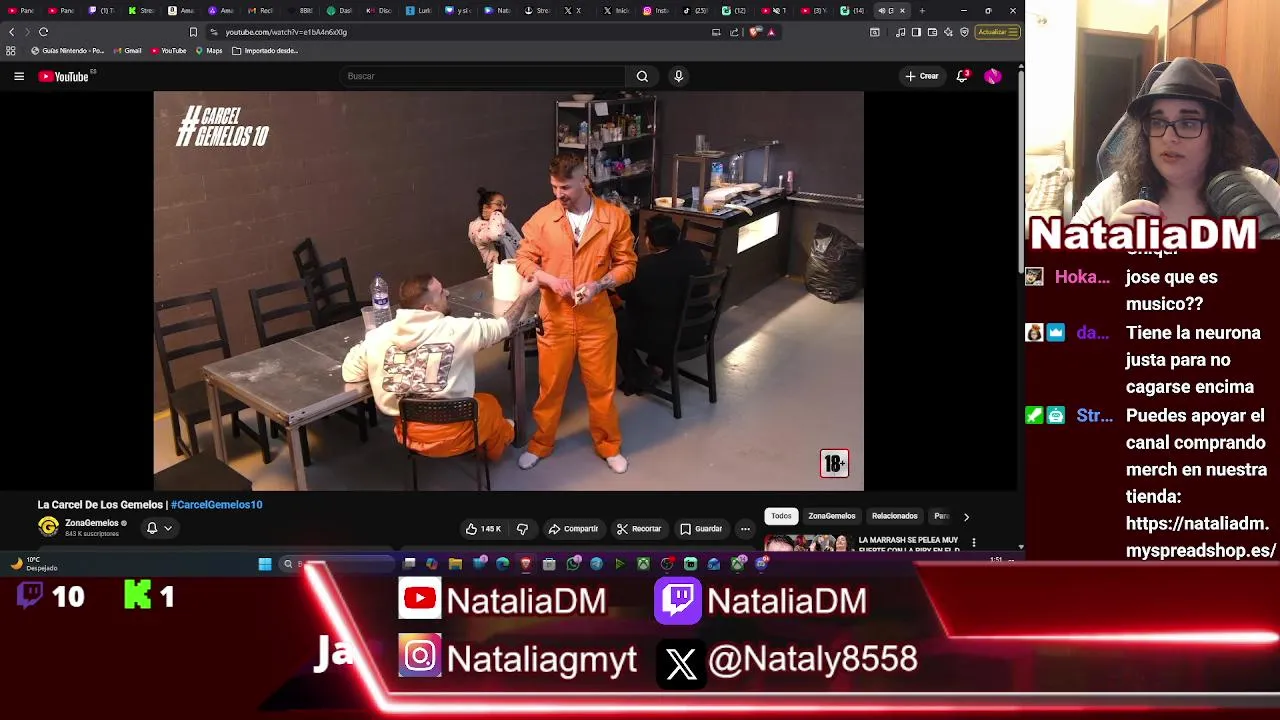The height and width of the screenshot is (720, 1280).
Task: Open the Maps bookmark
Action: 209,51
